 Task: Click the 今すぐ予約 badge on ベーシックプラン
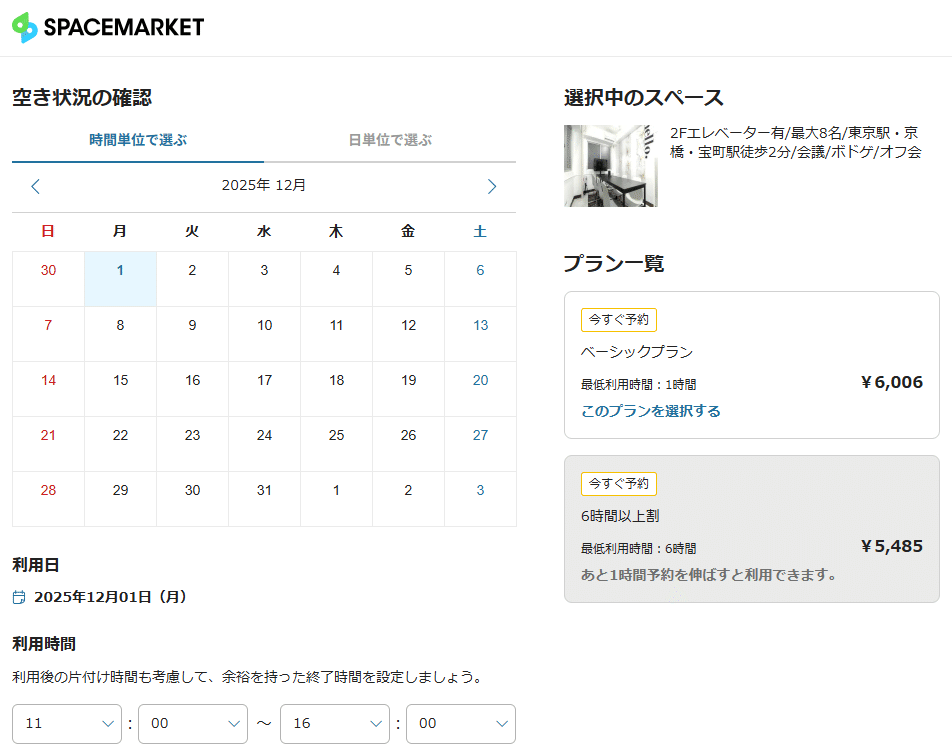point(618,320)
